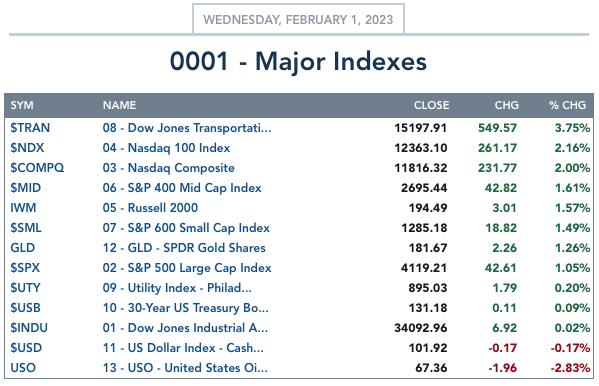
Task: Click the GLD ticker symbol
Action: (23, 248)
